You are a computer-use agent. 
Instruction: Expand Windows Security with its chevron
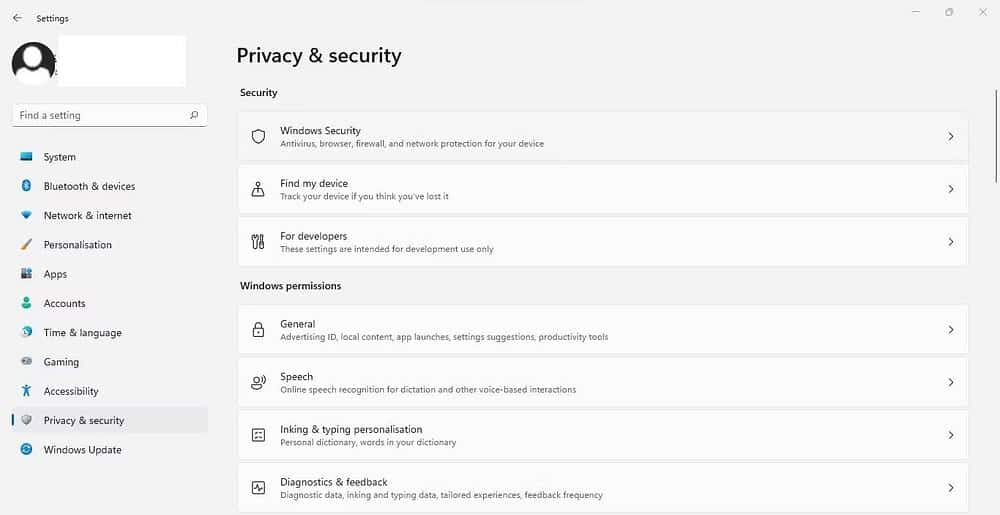coord(950,137)
